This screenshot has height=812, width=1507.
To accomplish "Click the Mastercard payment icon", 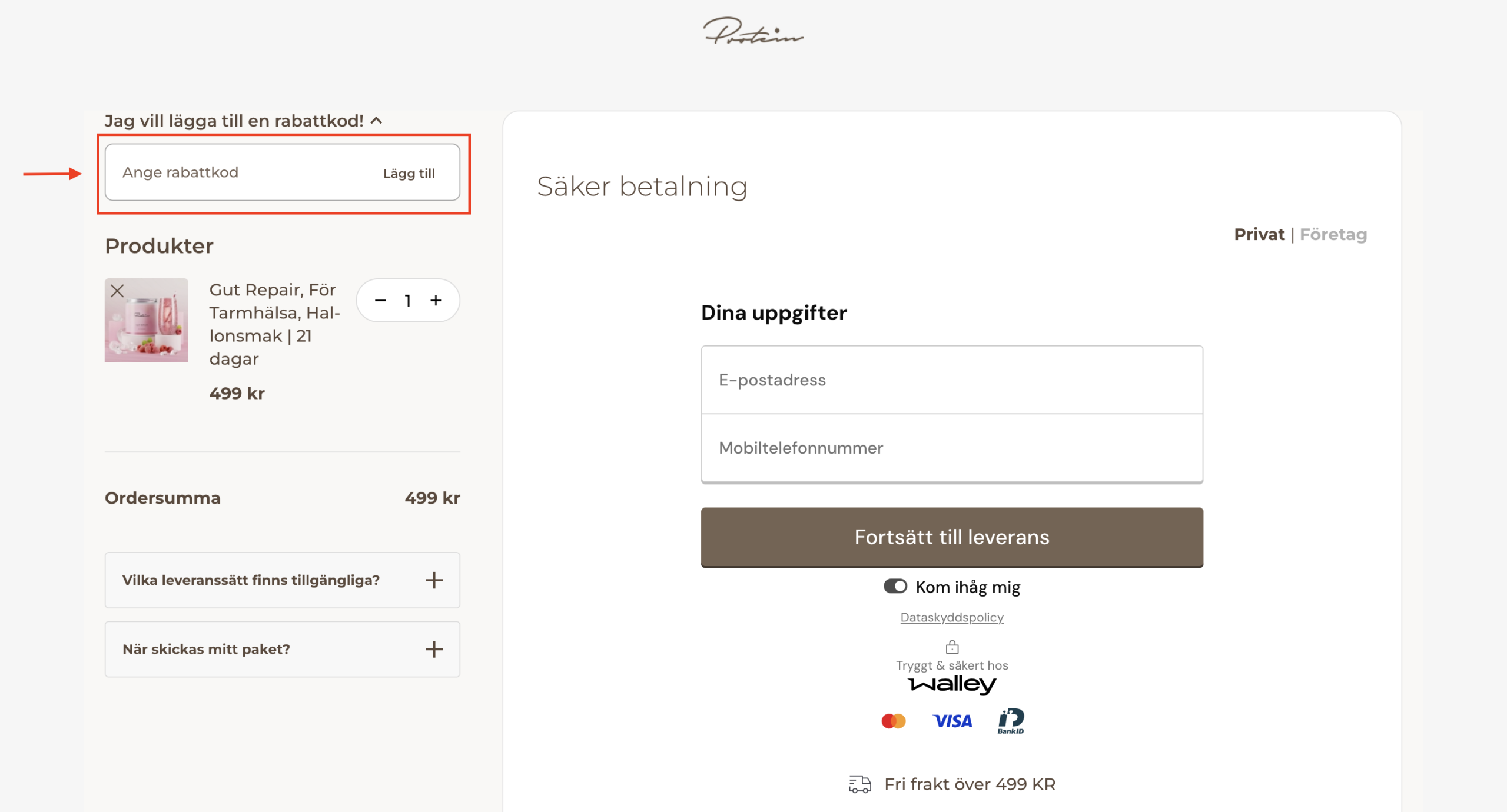I will [893, 721].
